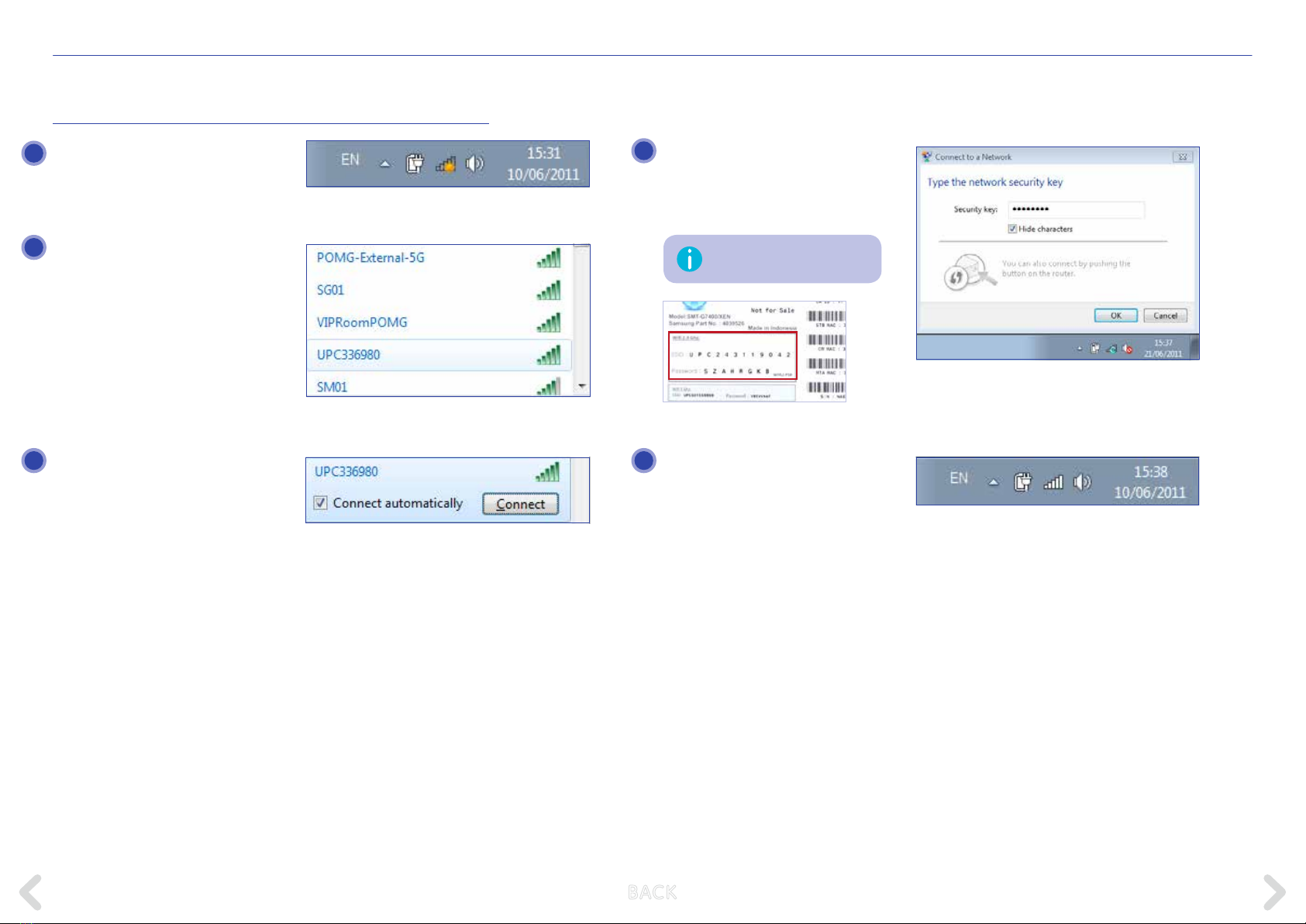Select POMG-External-5G network

[x=439, y=258]
